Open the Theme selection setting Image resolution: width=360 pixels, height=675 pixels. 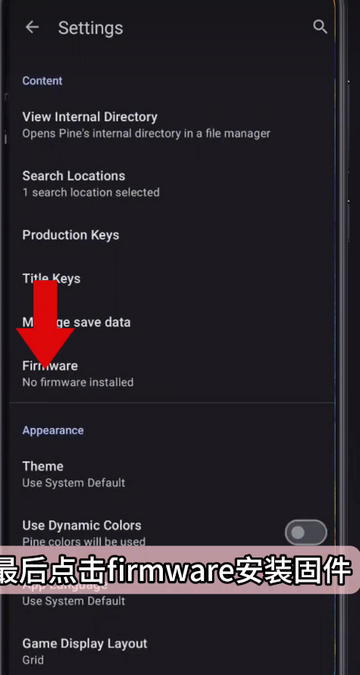172,474
